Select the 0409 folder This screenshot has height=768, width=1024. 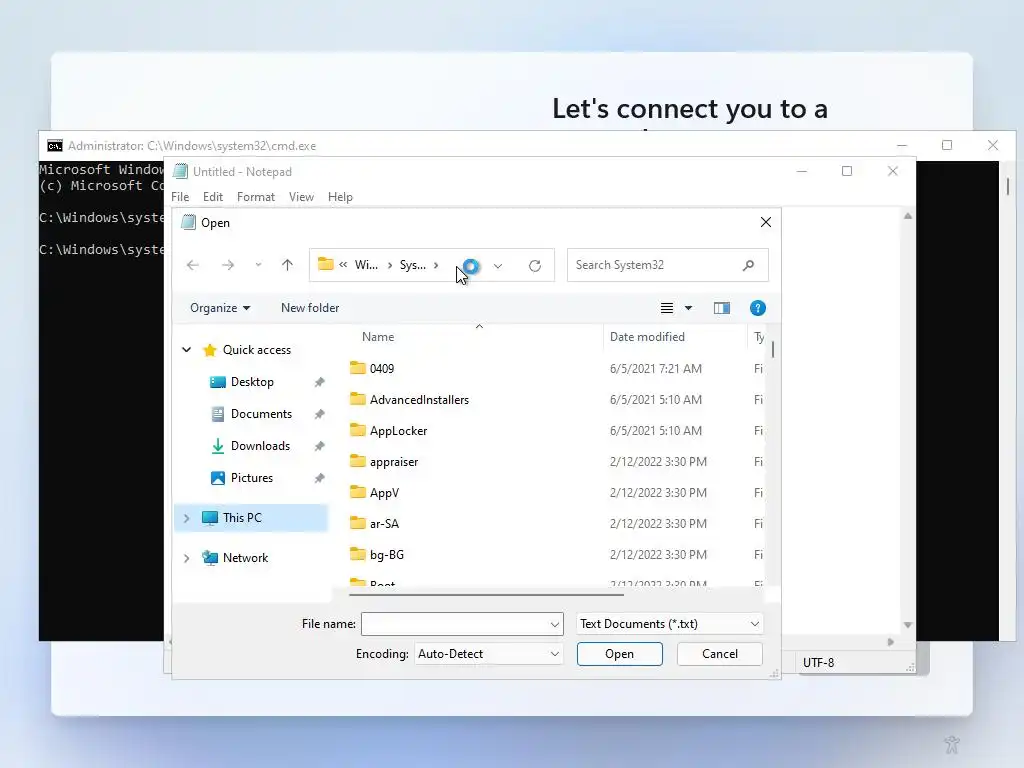click(382, 368)
